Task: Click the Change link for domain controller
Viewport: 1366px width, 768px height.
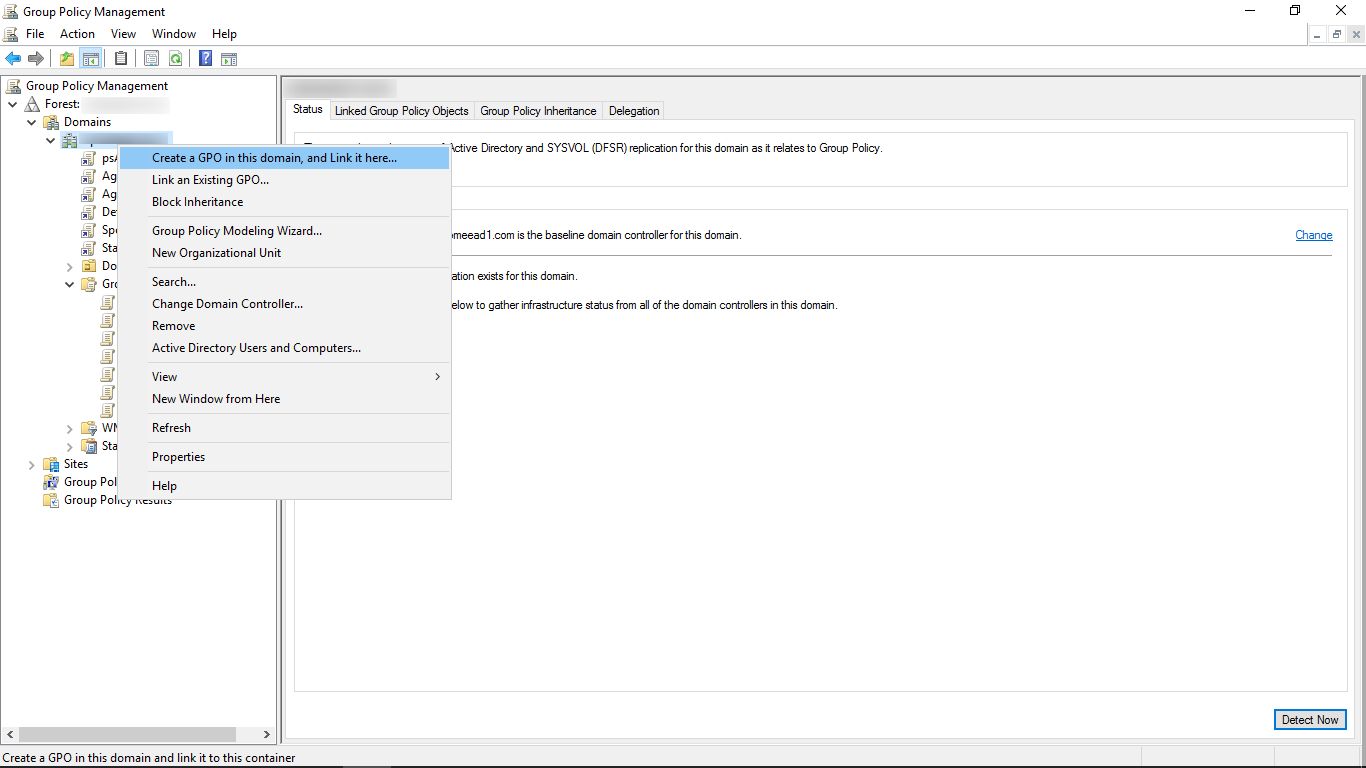Action: pos(1313,235)
